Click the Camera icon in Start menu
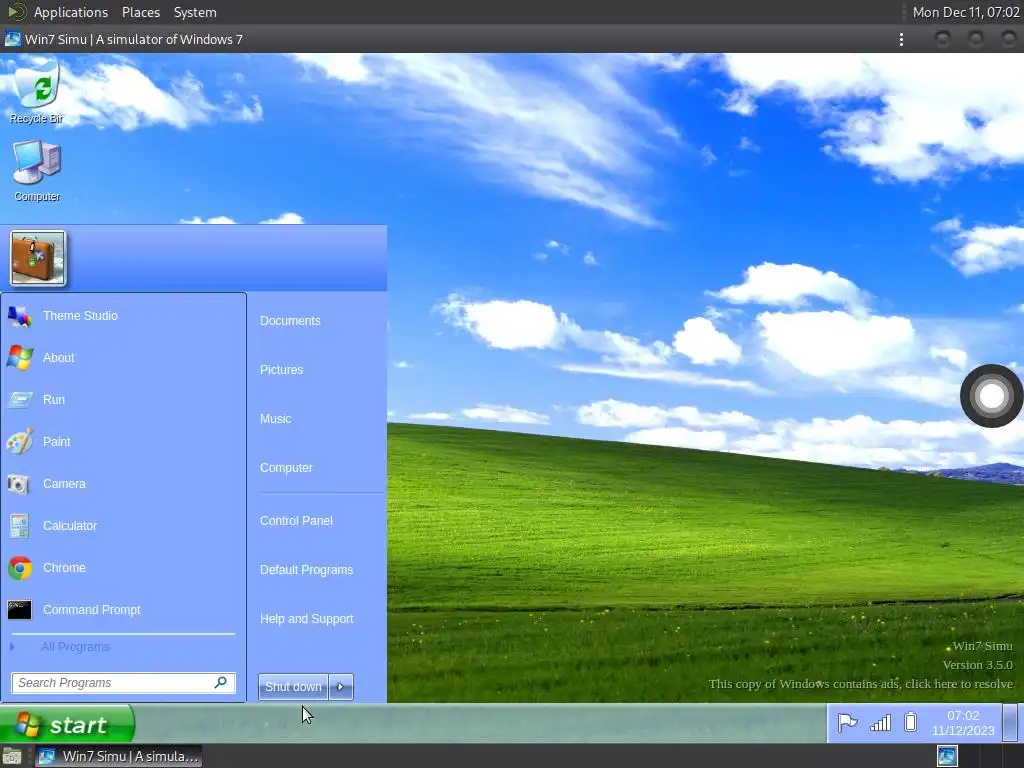The height and width of the screenshot is (768, 1024). tap(19, 484)
